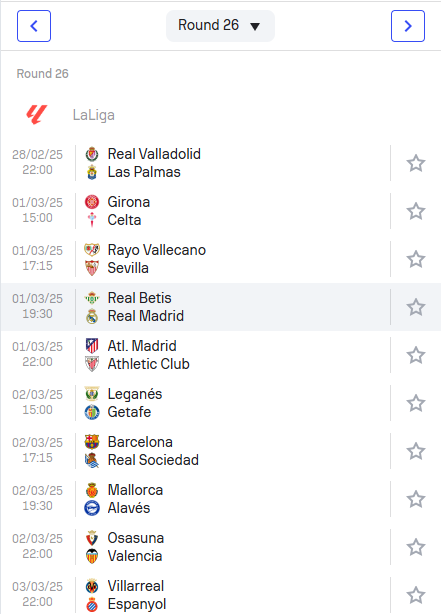Open the LaLiga league link
Screen dimensions: 441x614
tap(94, 115)
